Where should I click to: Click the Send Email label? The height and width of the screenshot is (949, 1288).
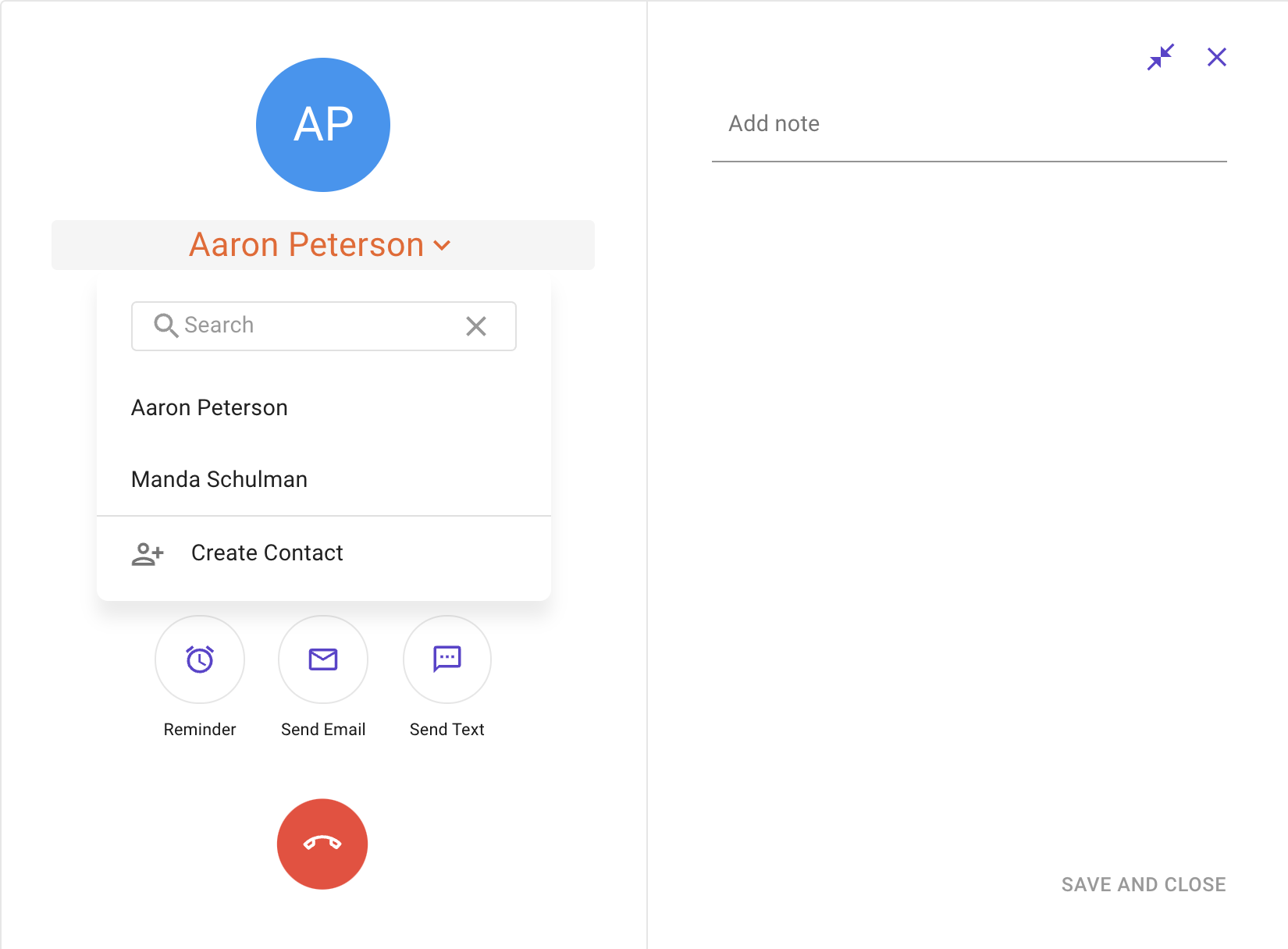[323, 729]
